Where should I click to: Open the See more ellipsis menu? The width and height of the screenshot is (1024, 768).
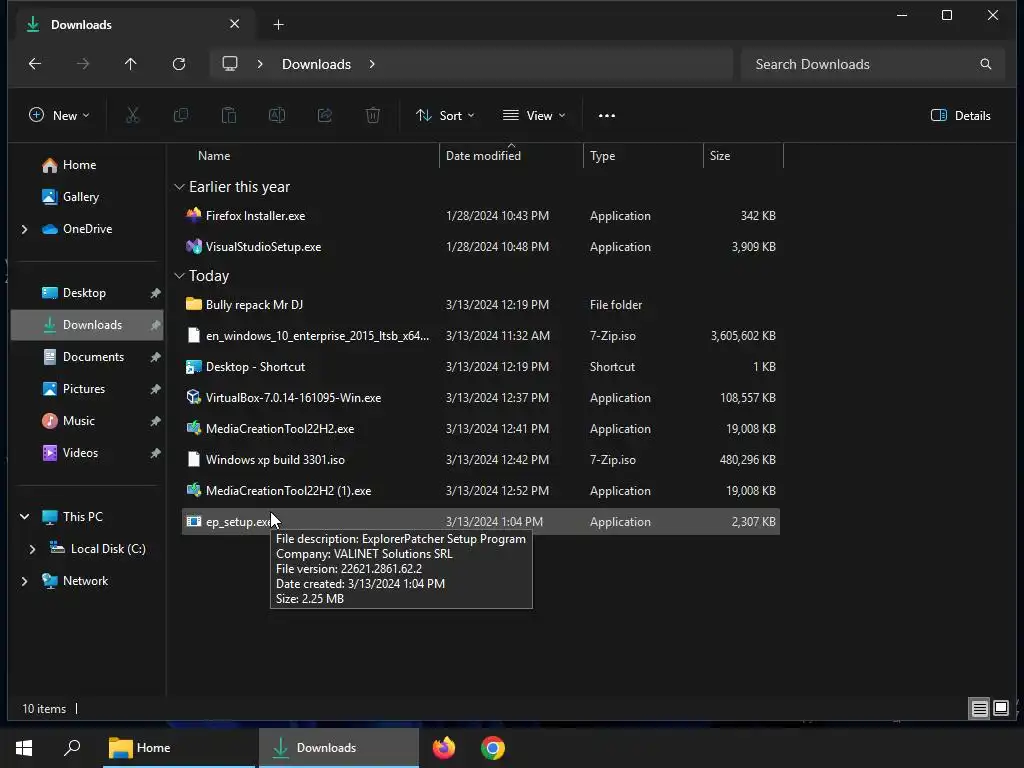coord(607,116)
